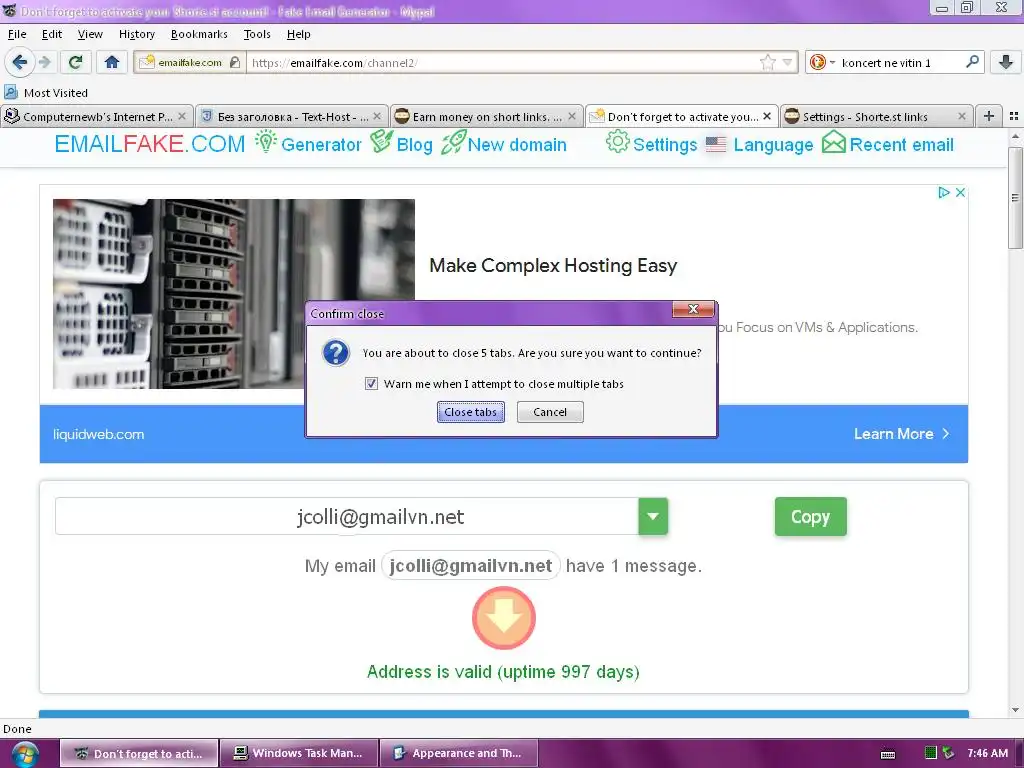This screenshot has height=768, width=1024.
Task: Open the Downloads arrow icon
Action: coord(1006,62)
